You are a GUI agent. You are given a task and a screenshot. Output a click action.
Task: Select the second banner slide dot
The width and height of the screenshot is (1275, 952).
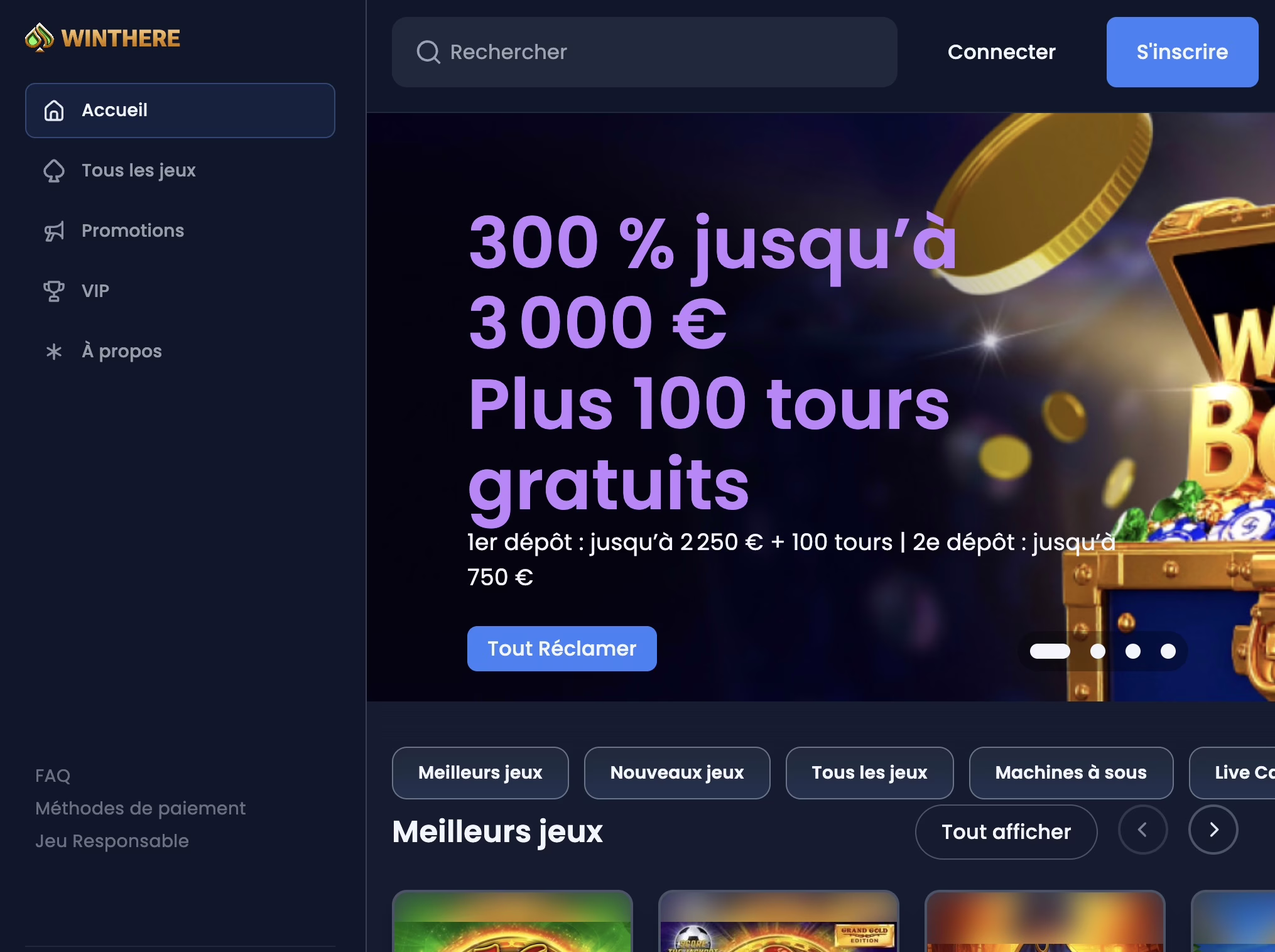pos(1098,651)
